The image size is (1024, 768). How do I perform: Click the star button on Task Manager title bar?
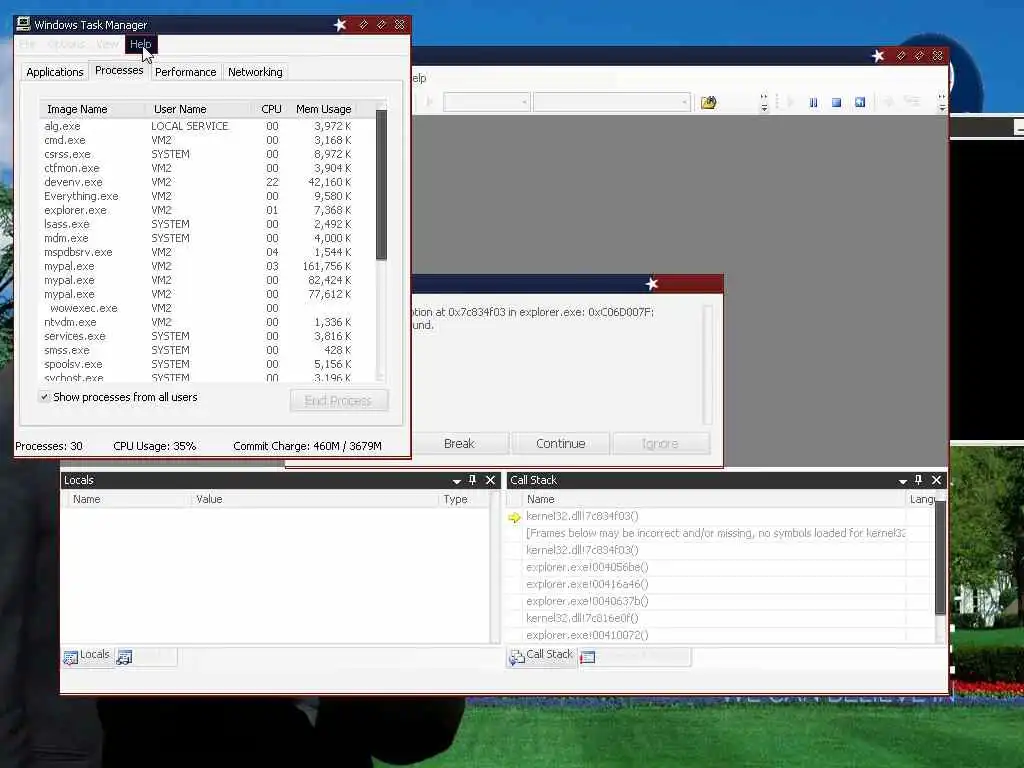[x=340, y=25]
